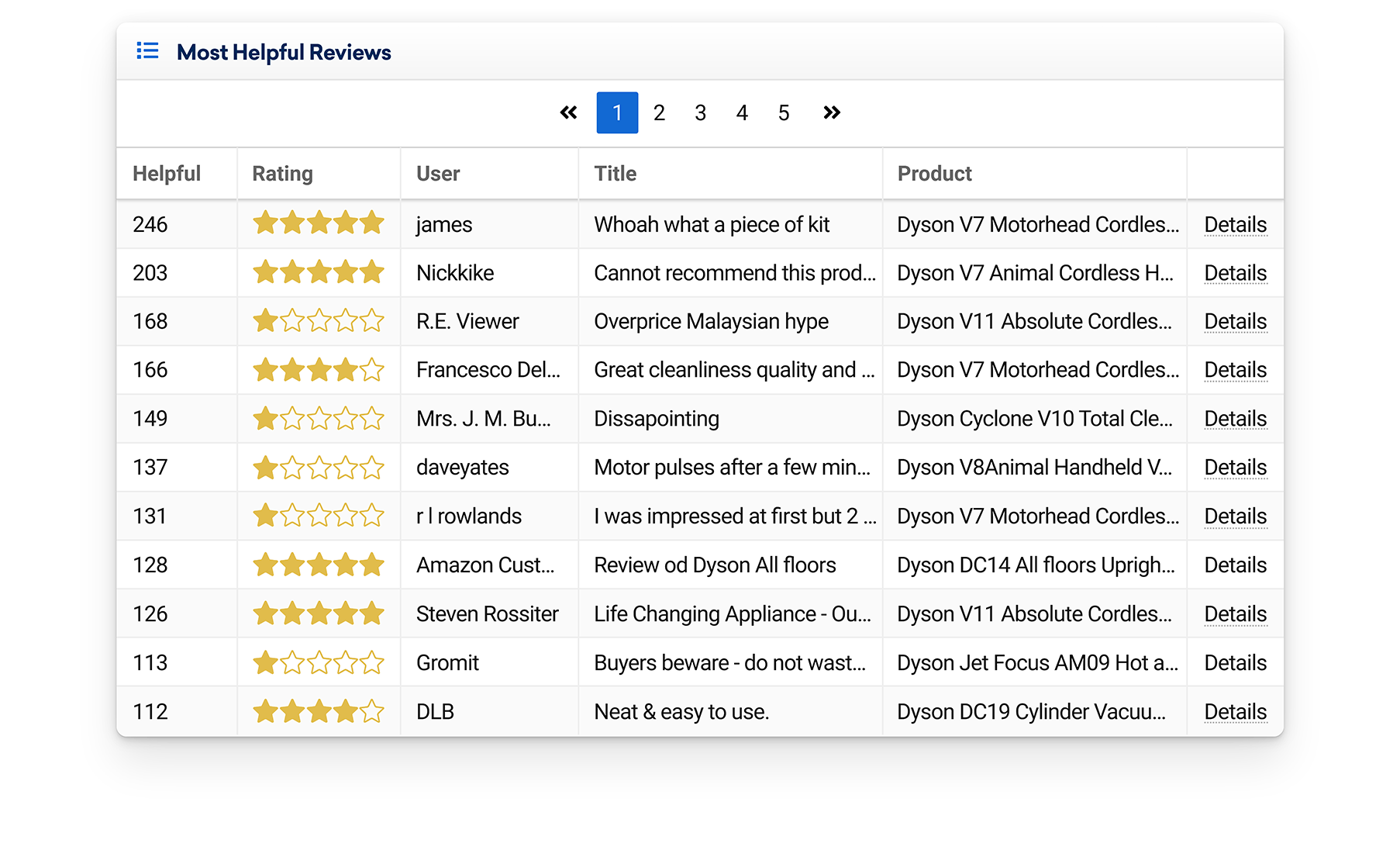The width and height of the screenshot is (1400, 850).
Task: Select the title 'Neat & easy to use.'
Action: click(x=681, y=712)
